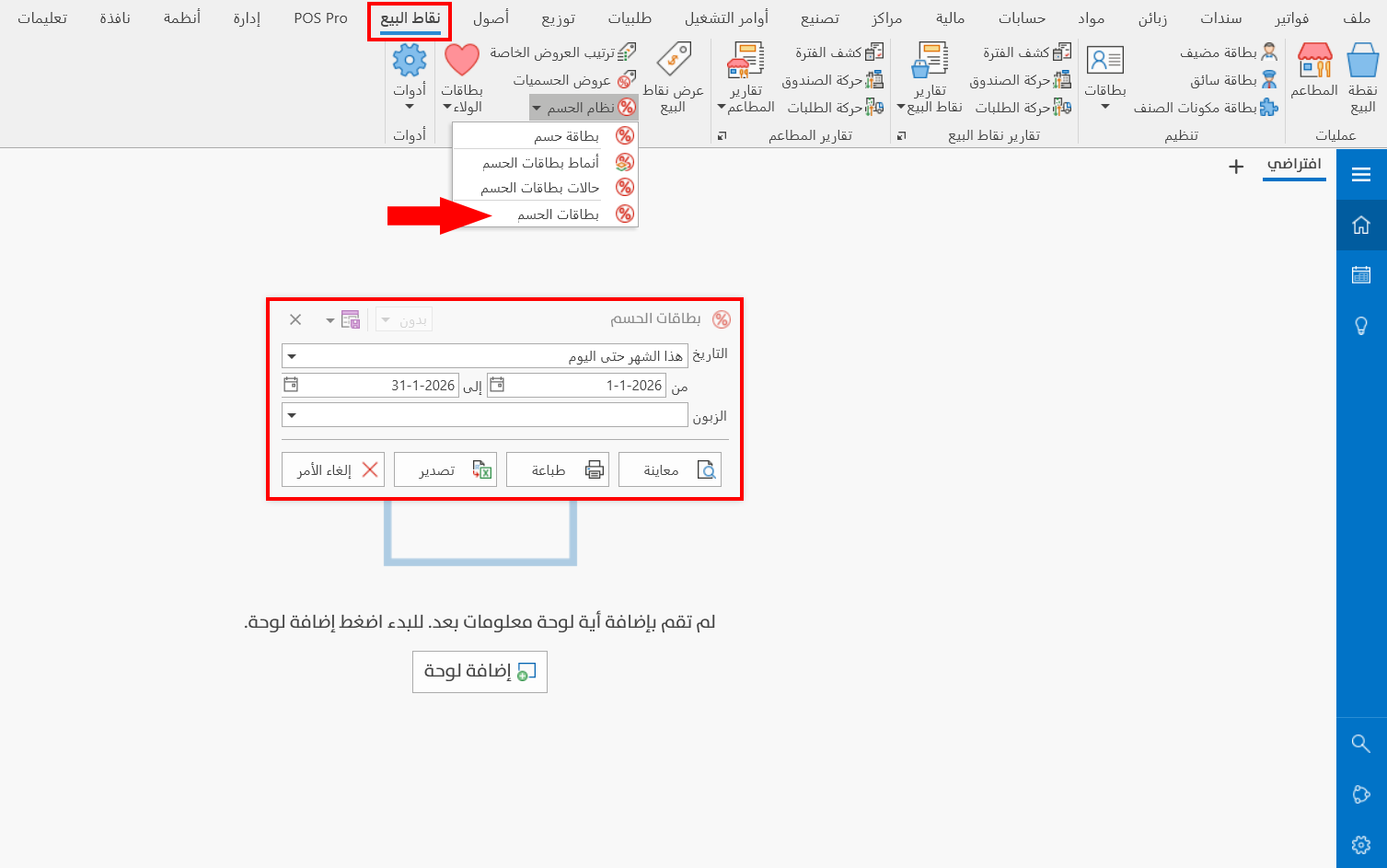1387x868 pixels.
Task: Open بطاقات الولاء loyalty heart dropdown
Action: pos(462,78)
